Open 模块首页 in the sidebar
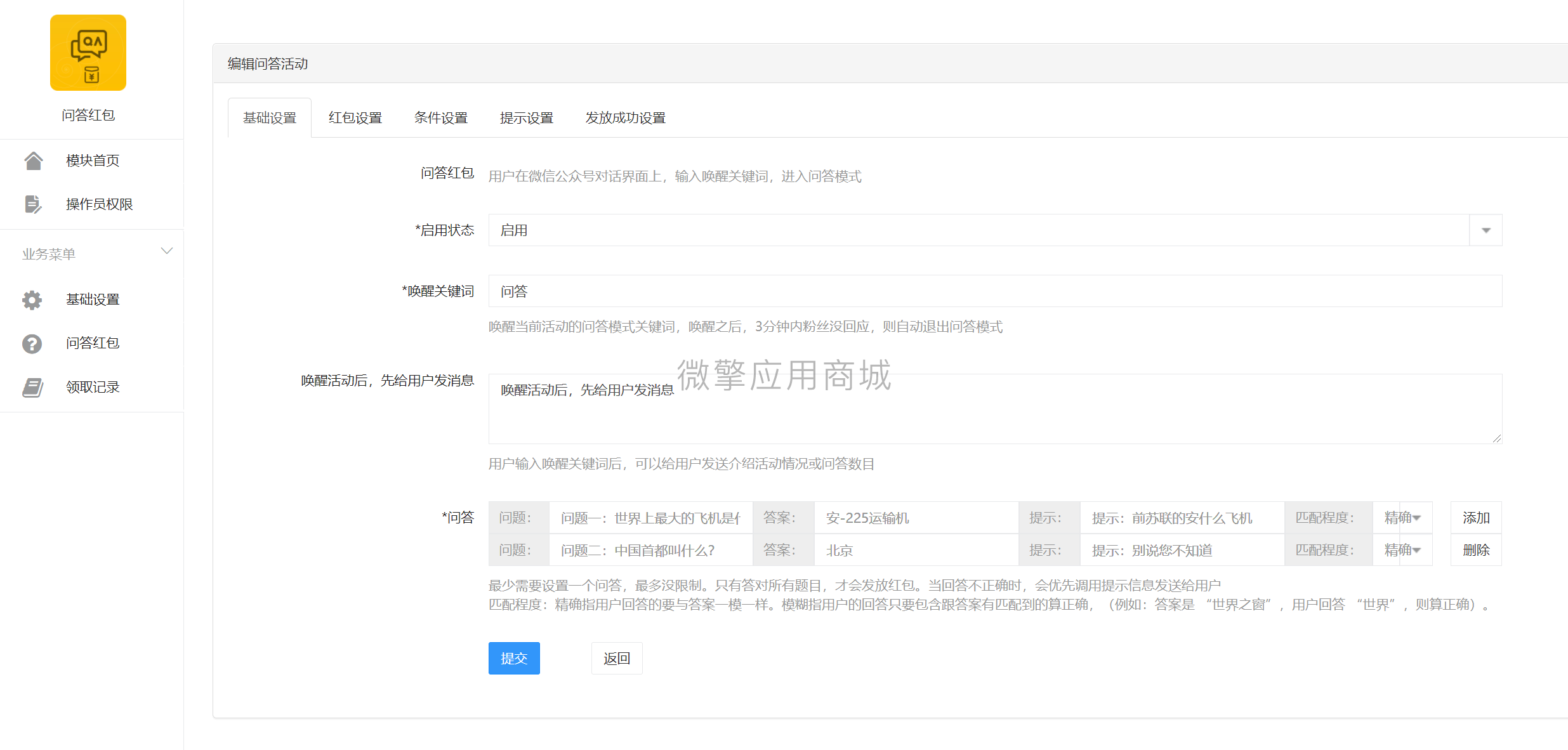The width and height of the screenshot is (1568, 750). (x=92, y=161)
